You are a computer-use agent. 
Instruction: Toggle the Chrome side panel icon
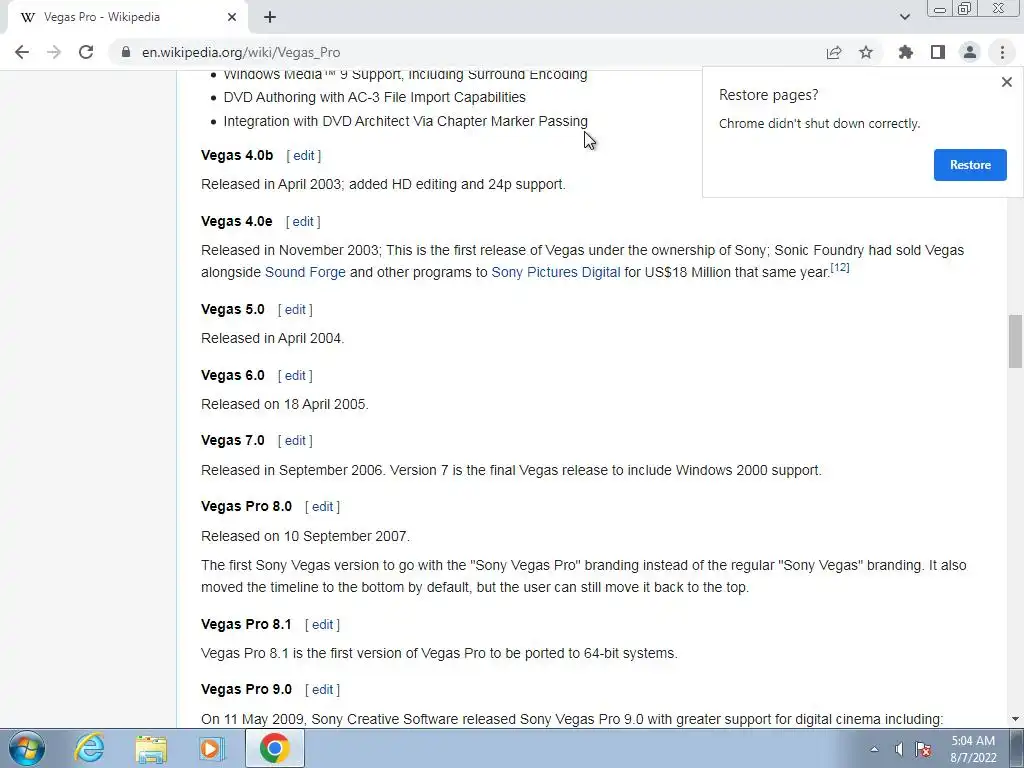[x=938, y=52]
